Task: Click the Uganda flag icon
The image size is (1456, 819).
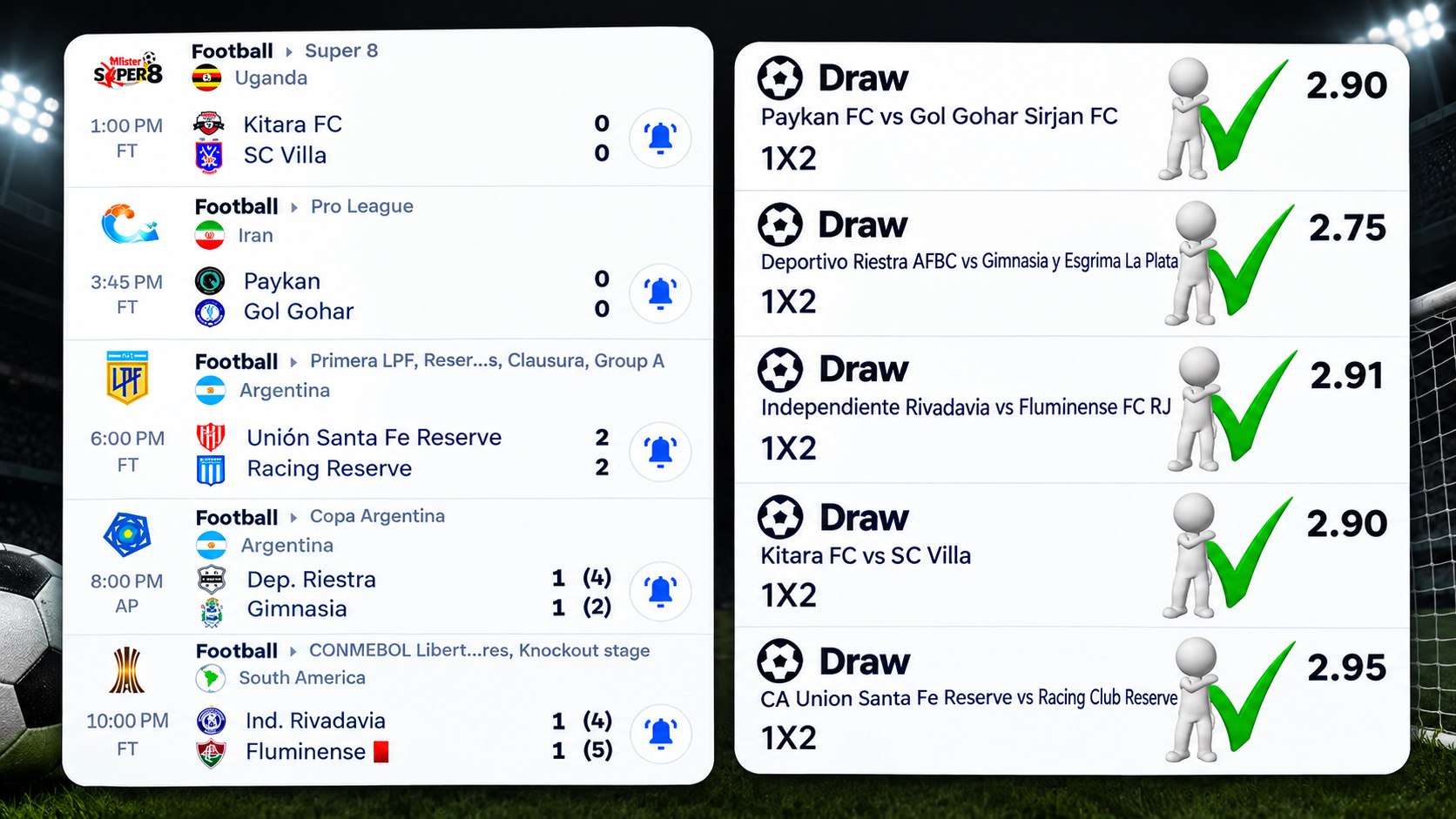Action: point(206,78)
